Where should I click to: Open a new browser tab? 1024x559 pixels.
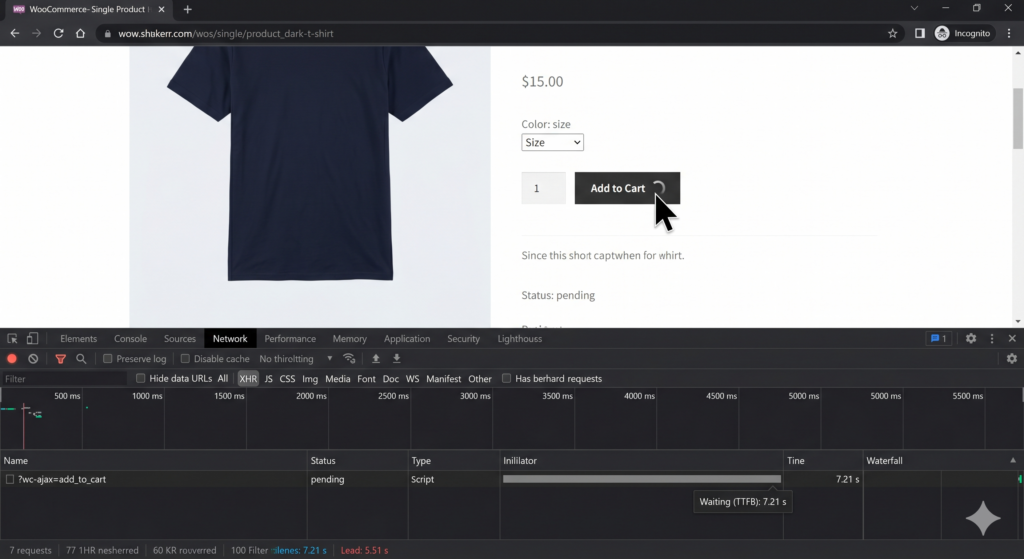(x=187, y=9)
